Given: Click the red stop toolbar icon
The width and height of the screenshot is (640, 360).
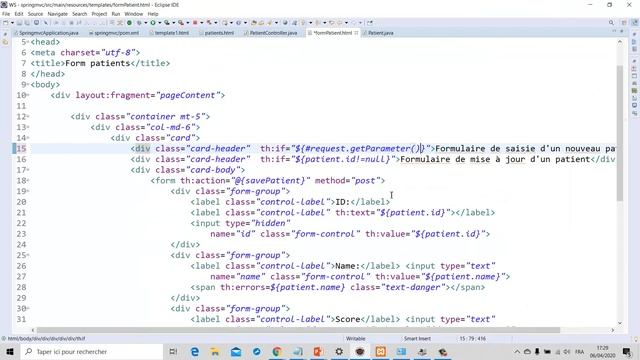Looking at the screenshot, I should 195,23.
